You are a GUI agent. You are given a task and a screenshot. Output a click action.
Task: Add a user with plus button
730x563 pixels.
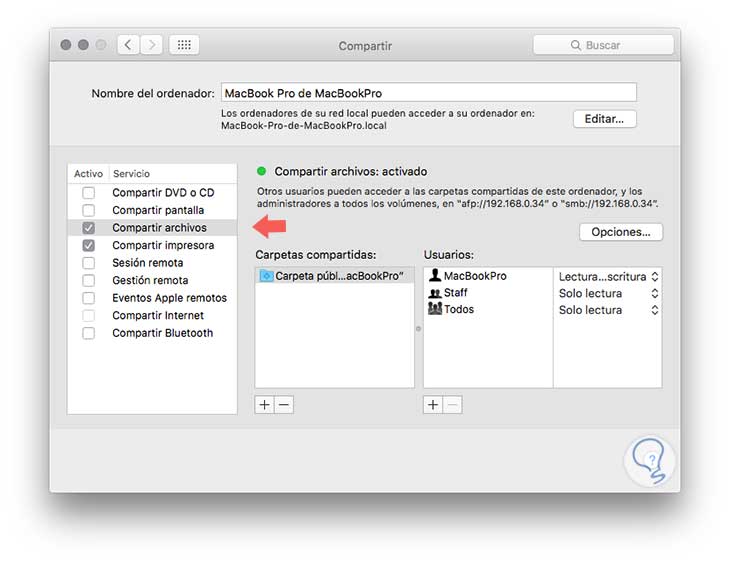coord(433,405)
